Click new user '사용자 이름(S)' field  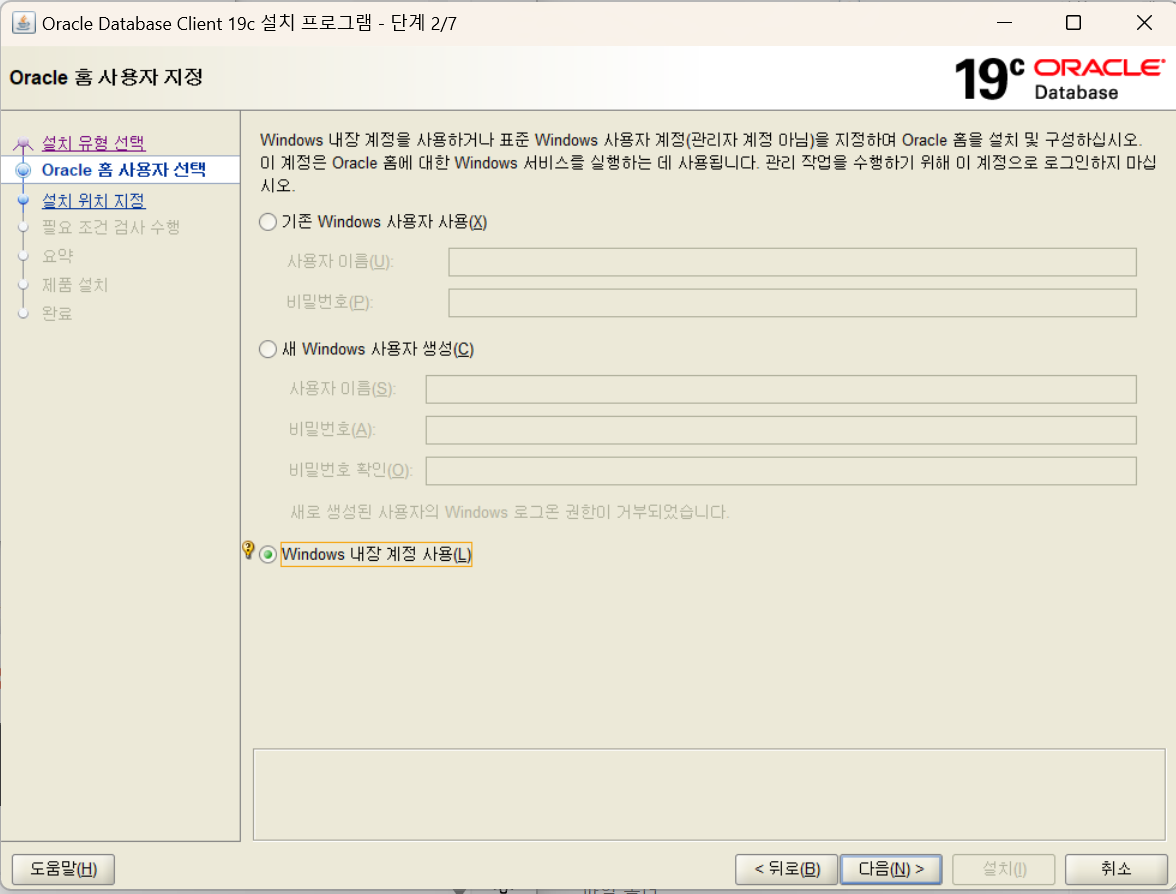coord(781,389)
